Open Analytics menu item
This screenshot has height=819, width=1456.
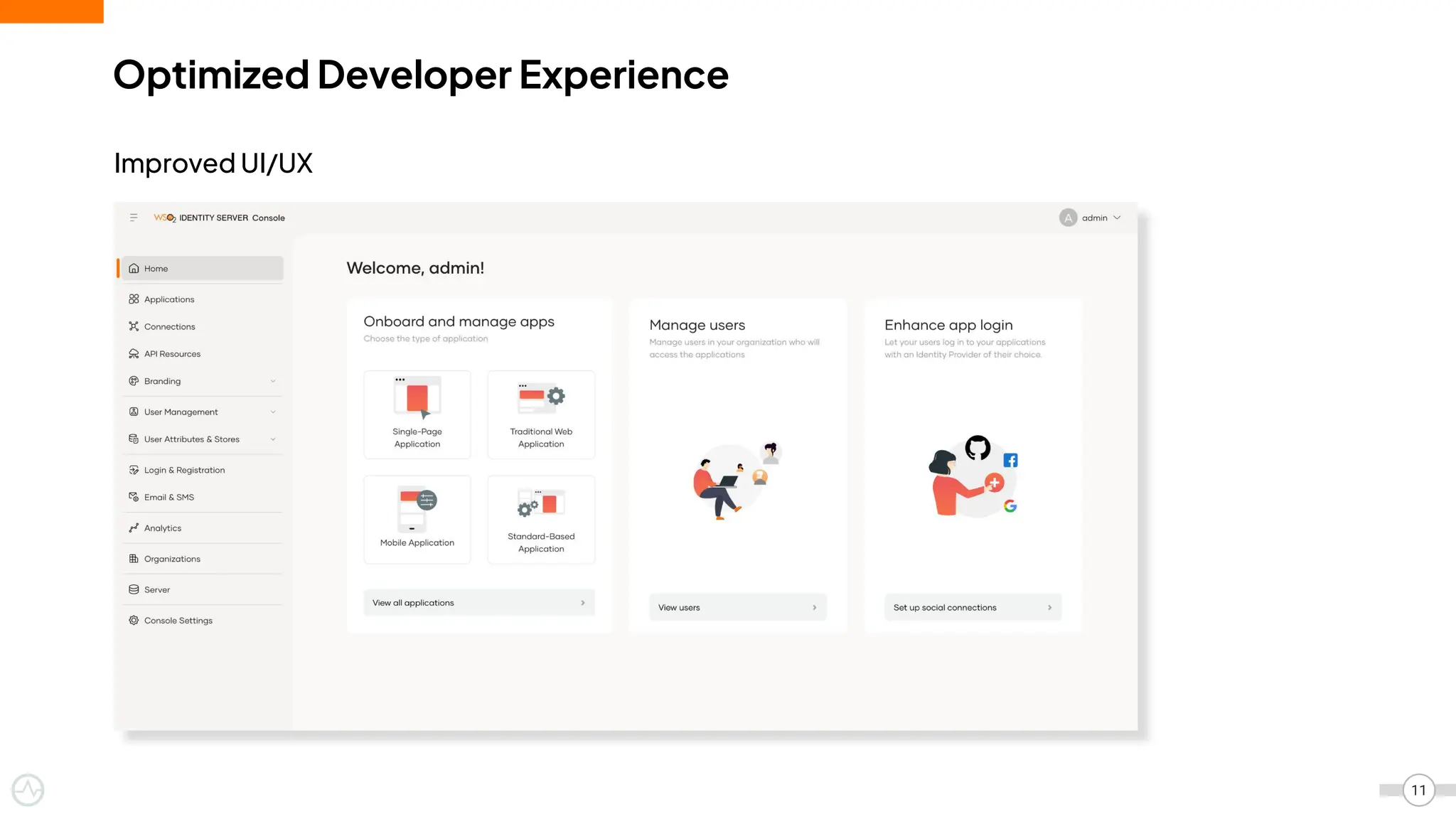203,528
